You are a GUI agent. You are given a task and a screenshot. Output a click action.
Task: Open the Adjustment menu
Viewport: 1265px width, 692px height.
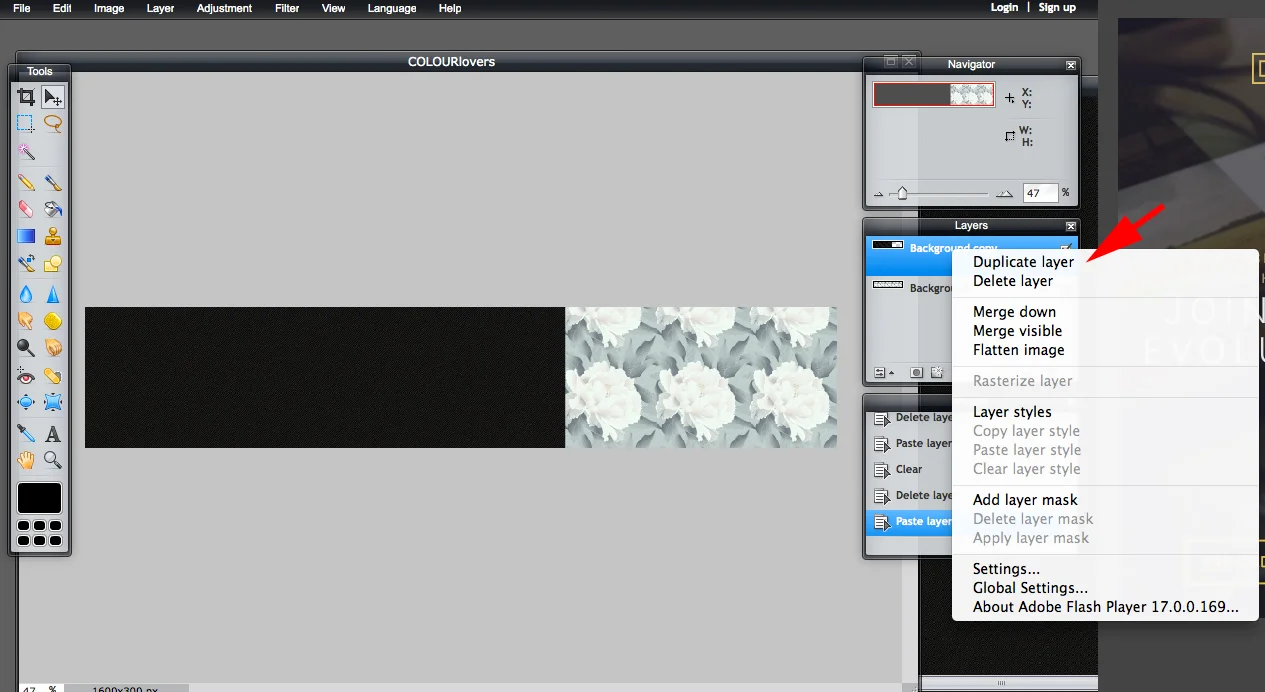pos(224,8)
